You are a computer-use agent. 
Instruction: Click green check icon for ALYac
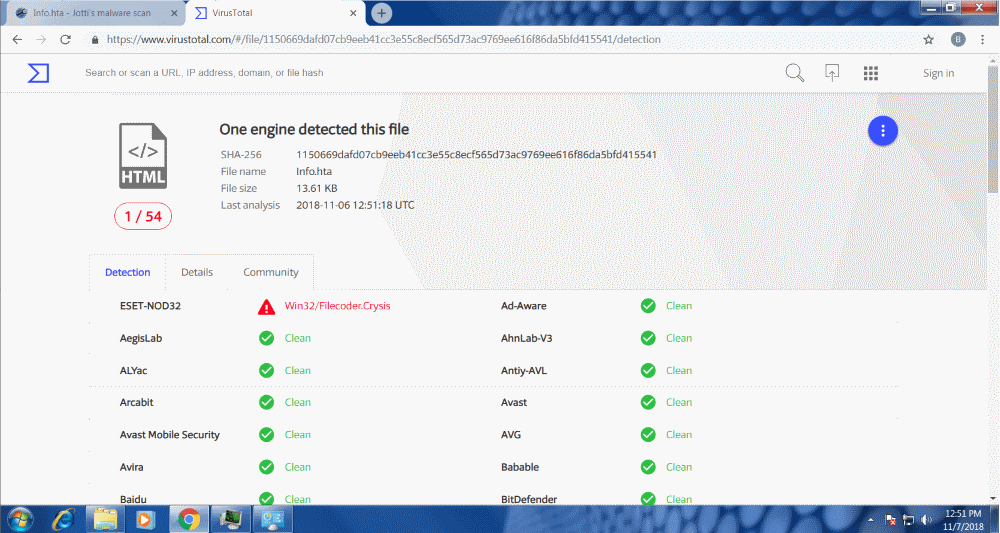pyautogui.click(x=267, y=370)
